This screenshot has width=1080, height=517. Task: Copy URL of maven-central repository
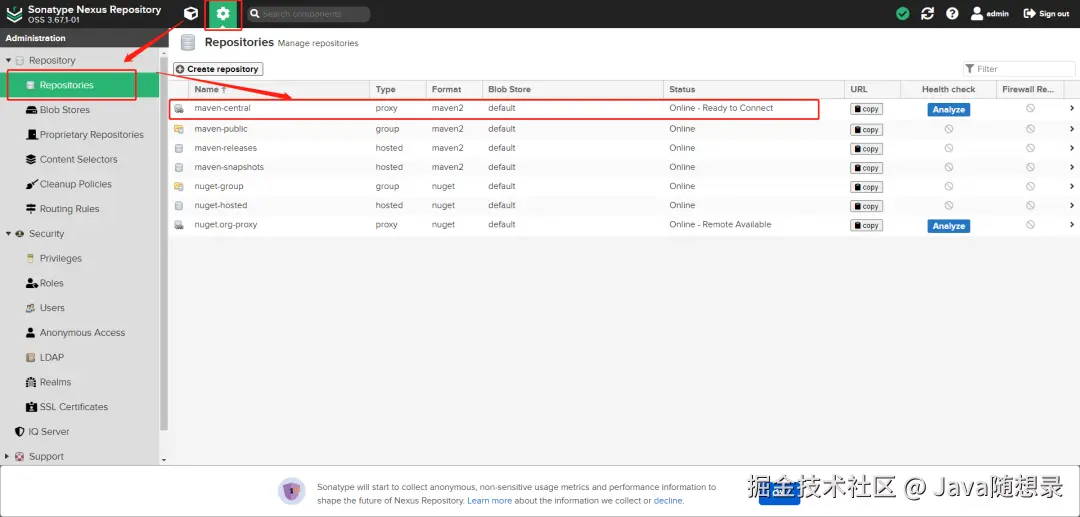point(866,109)
